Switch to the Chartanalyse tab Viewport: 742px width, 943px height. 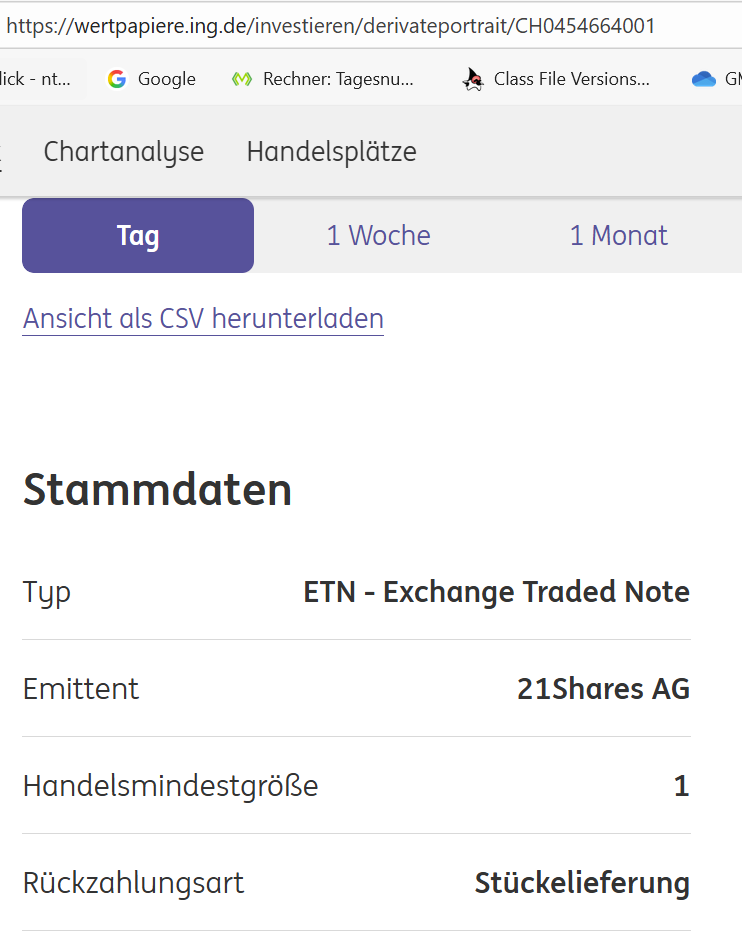click(x=124, y=152)
